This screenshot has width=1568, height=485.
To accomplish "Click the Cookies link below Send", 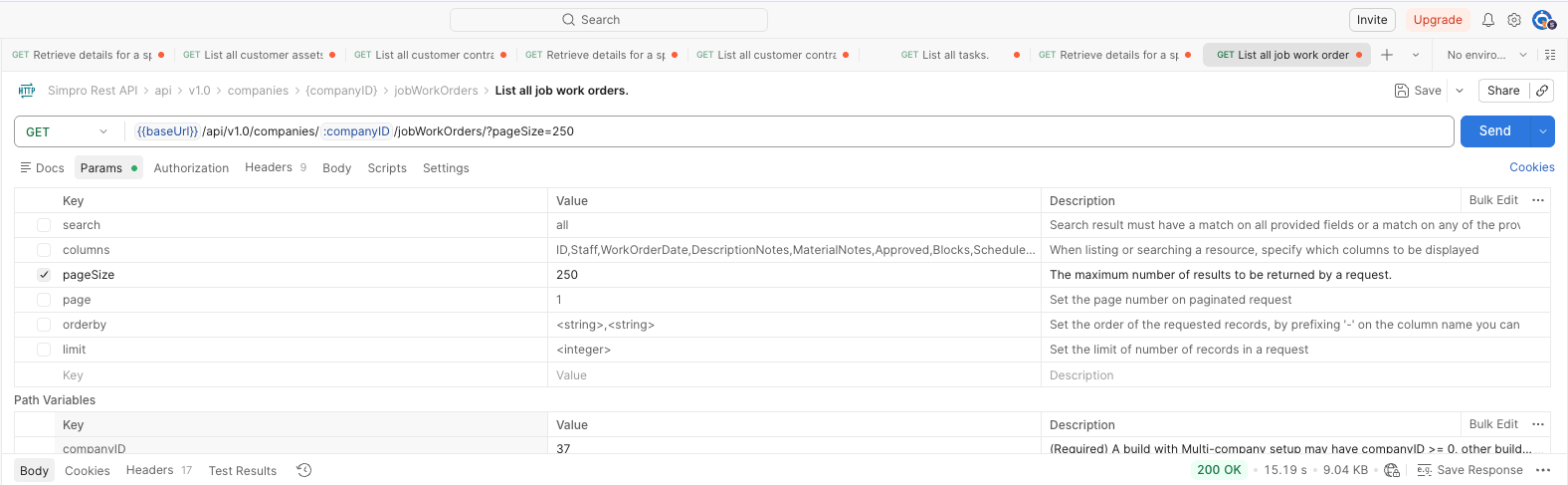I will pos(1532,167).
